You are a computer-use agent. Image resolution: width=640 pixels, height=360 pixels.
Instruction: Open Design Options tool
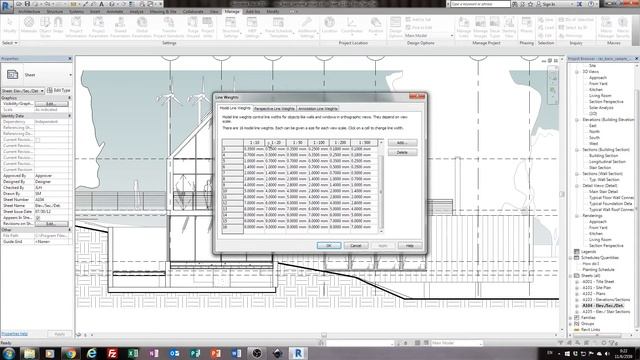pyautogui.click(x=395, y=27)
